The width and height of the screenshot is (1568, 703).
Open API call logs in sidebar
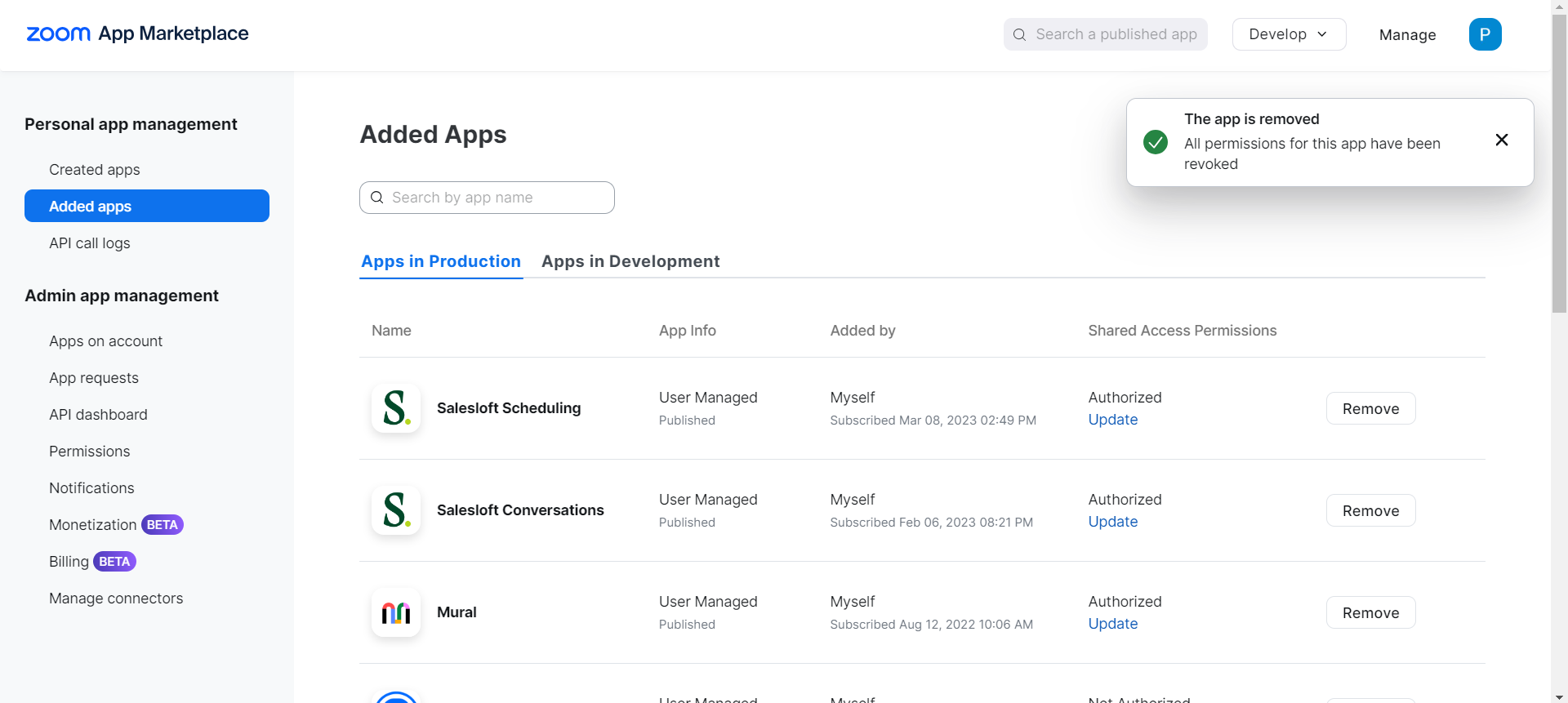coord(90,243)
